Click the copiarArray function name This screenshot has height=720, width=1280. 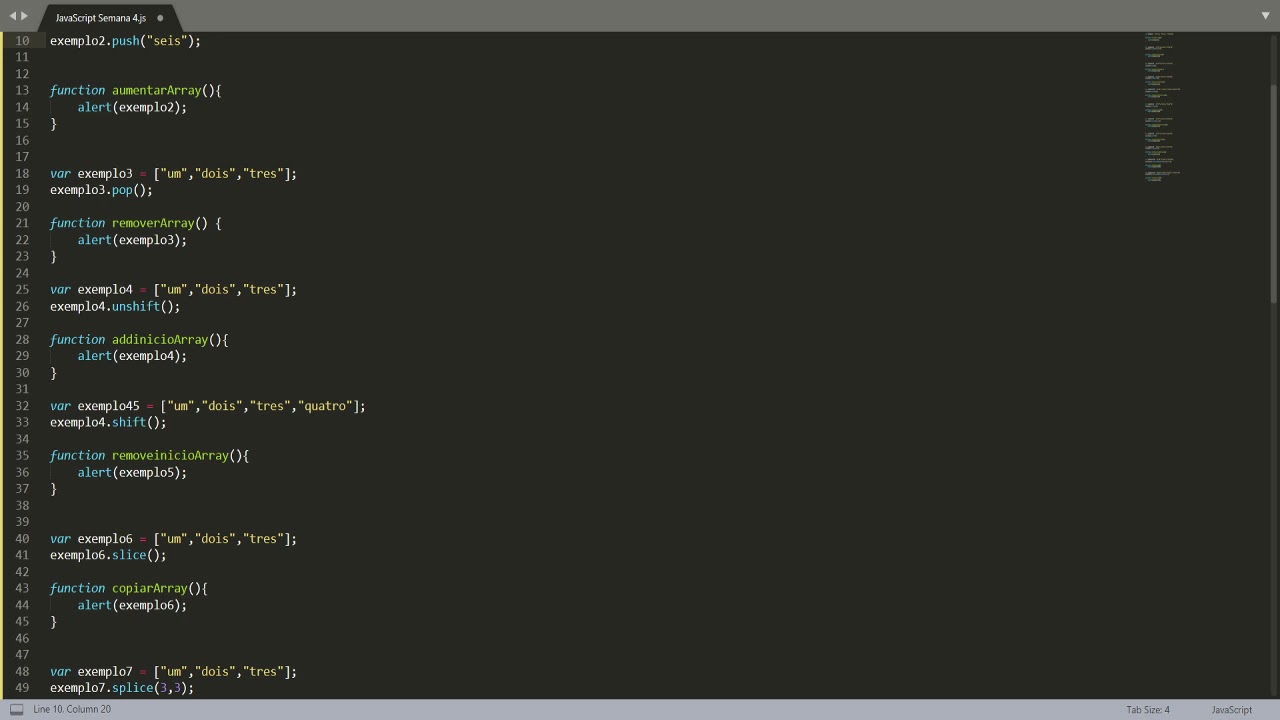[149, 588]
